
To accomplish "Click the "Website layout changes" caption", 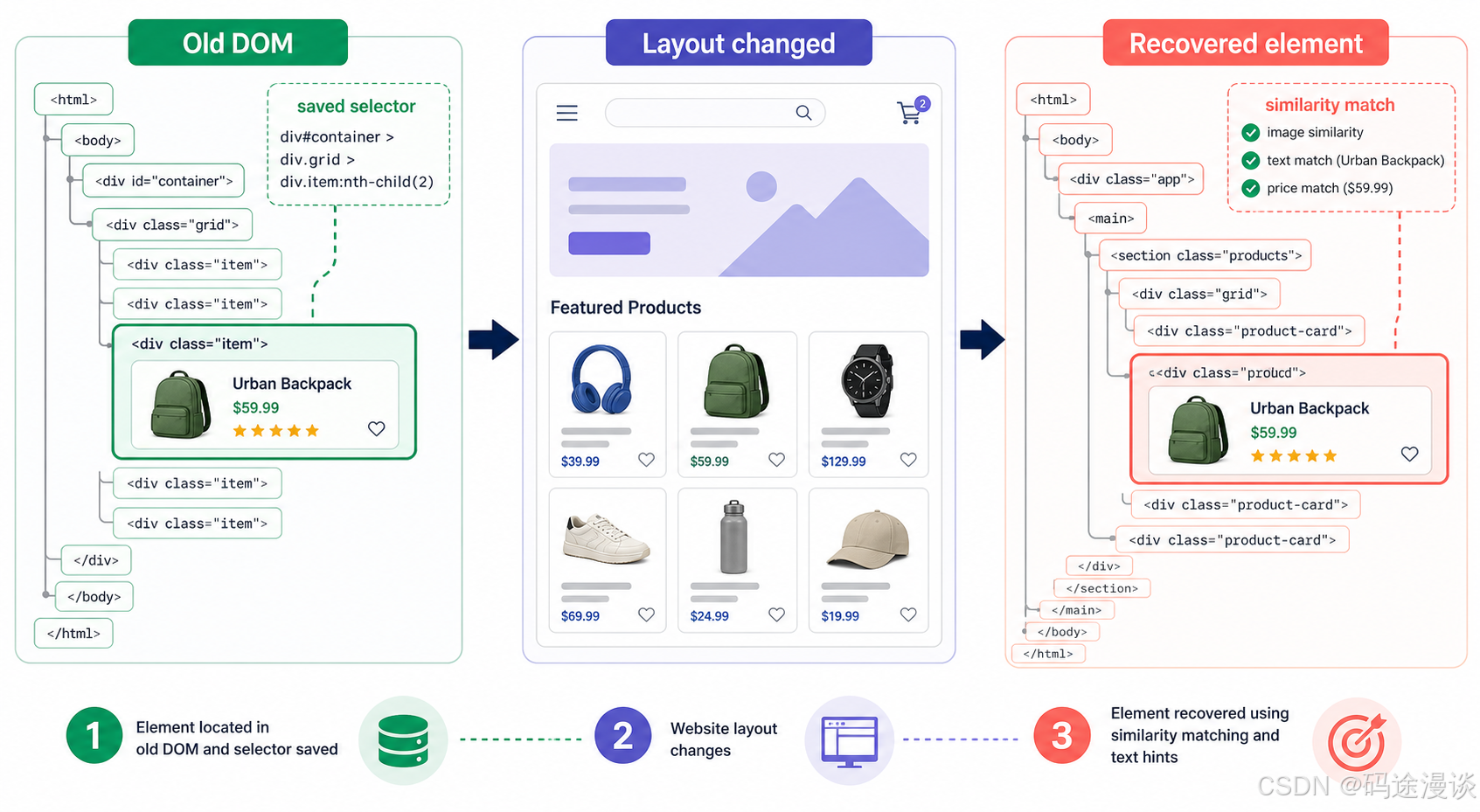I will pyautogui.click(x=724, y=739).
